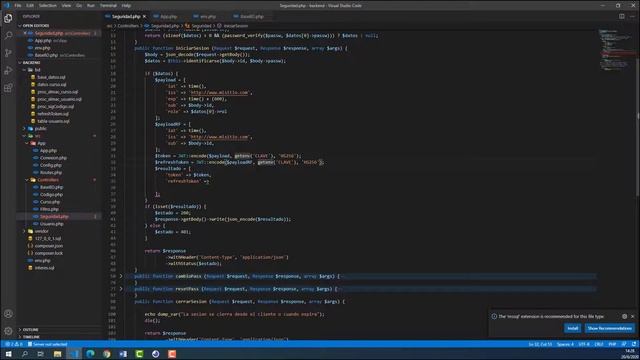640x360 pixels.
Task: Open Google Chrome from taskbar
Action: point(107,354)
